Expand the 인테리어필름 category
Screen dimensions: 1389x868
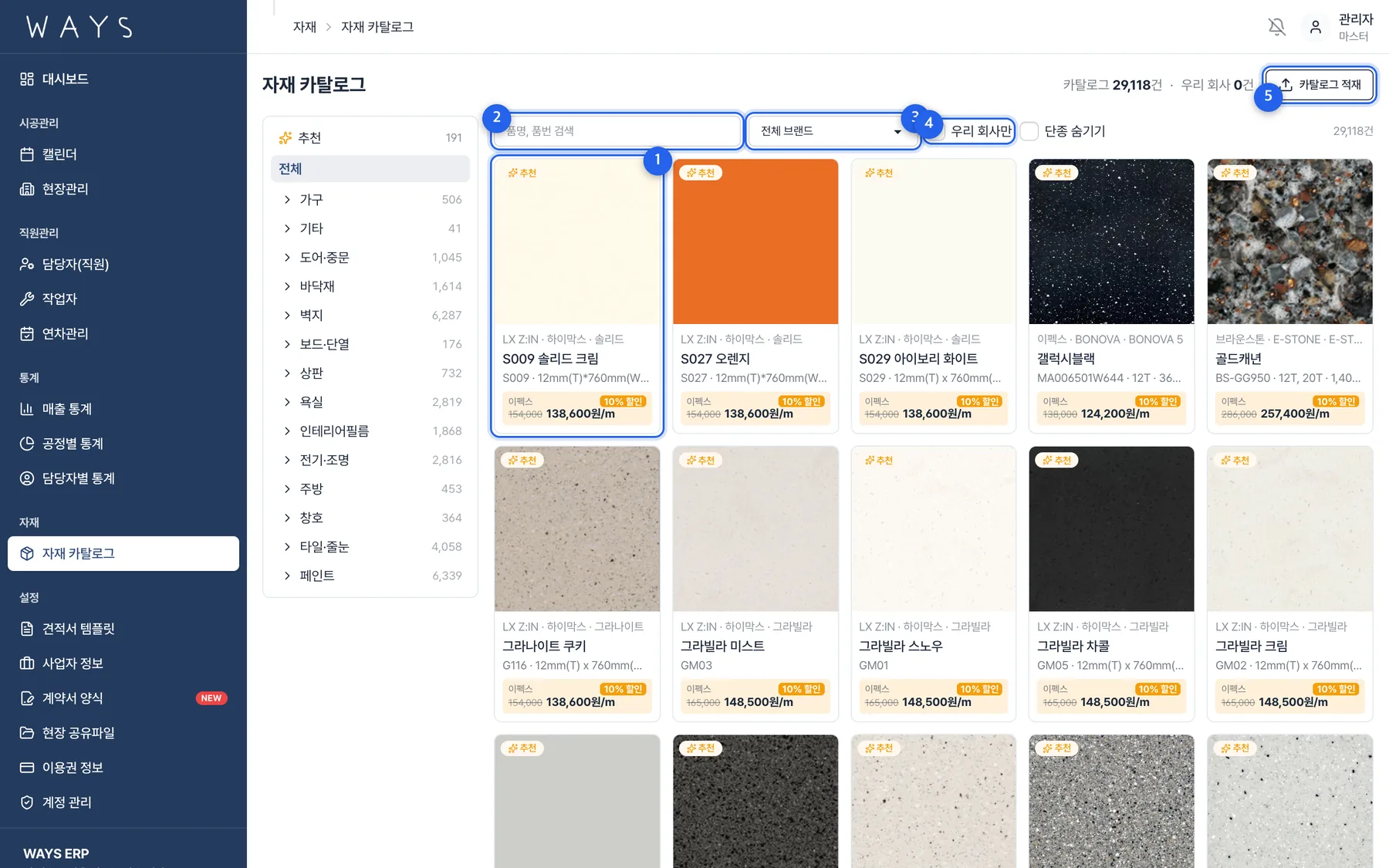tap(287, 431)
